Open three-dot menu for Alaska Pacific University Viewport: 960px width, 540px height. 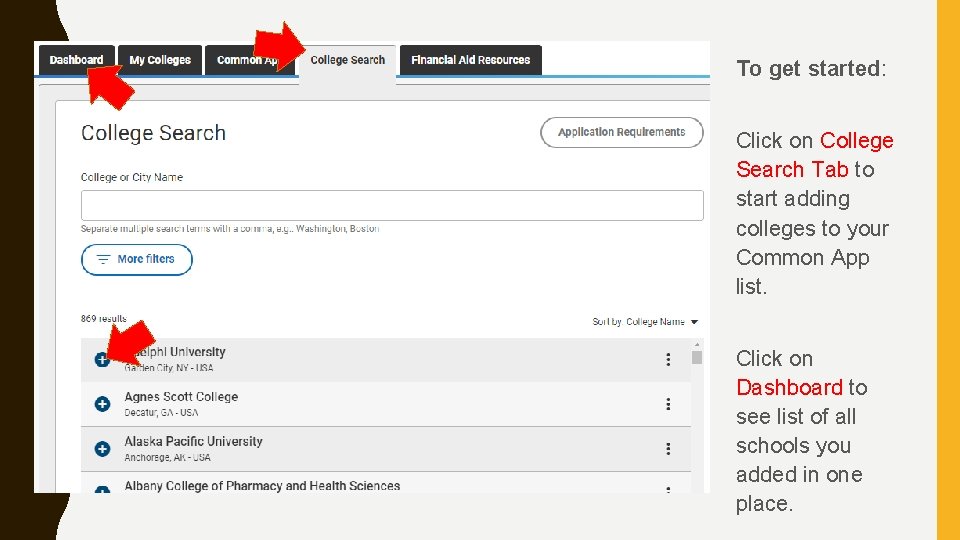668,449
